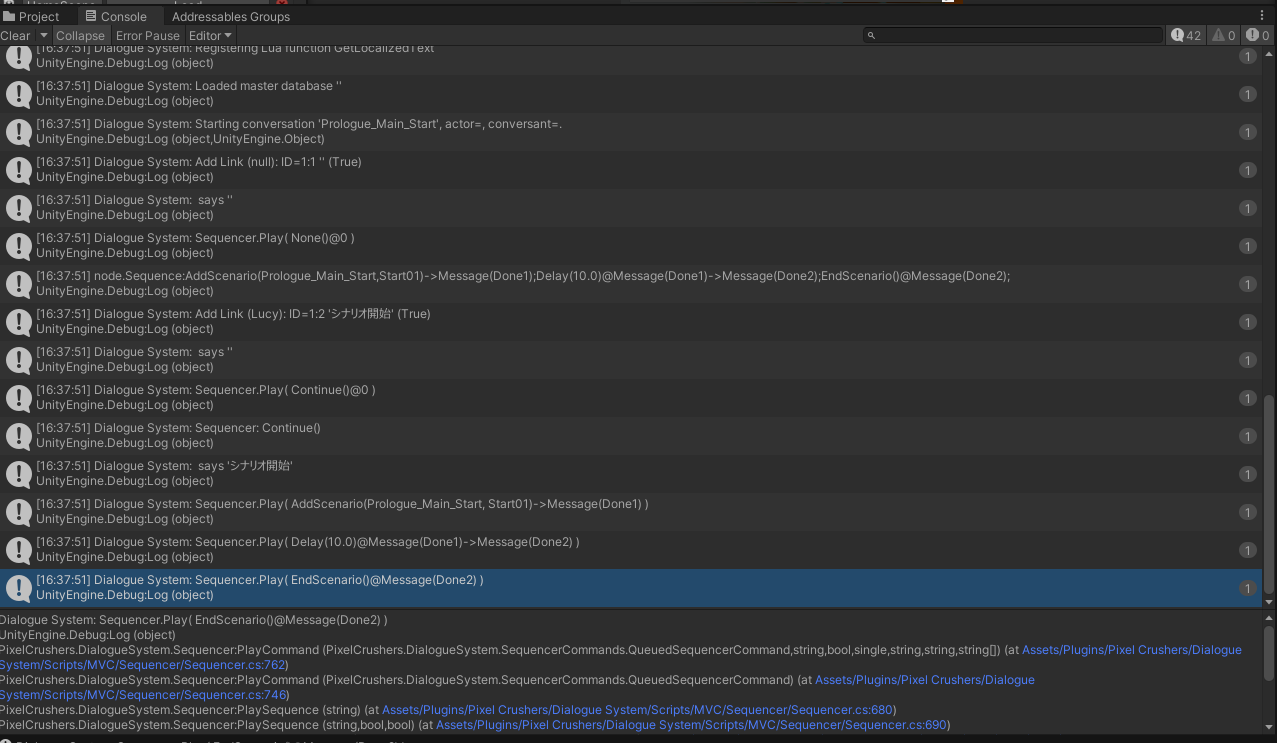Click info icon of 'Sequencer.Play( None()@0 )' log
The image size is (1277, 743).
coord(18,246)
